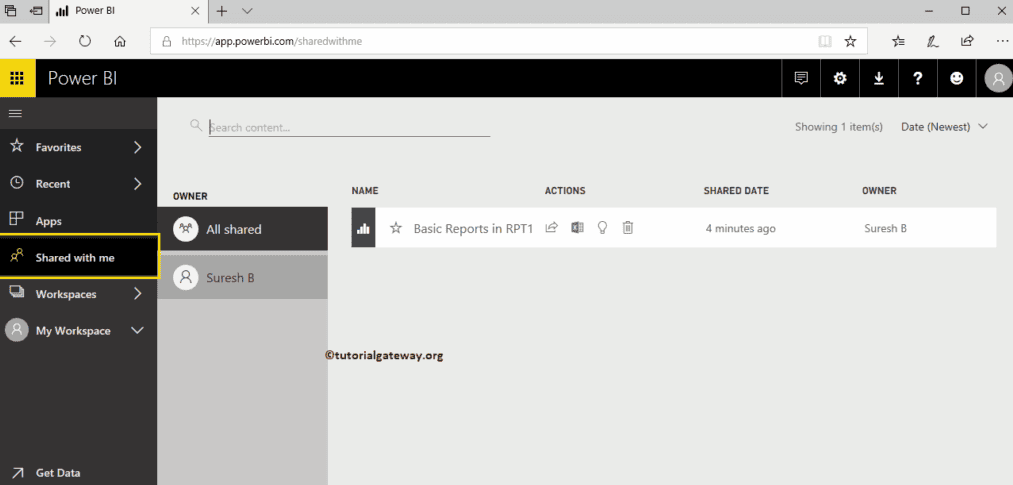Analyze Basic Reports in RPT1 in Excel
1013x485 pixels.
577,227
